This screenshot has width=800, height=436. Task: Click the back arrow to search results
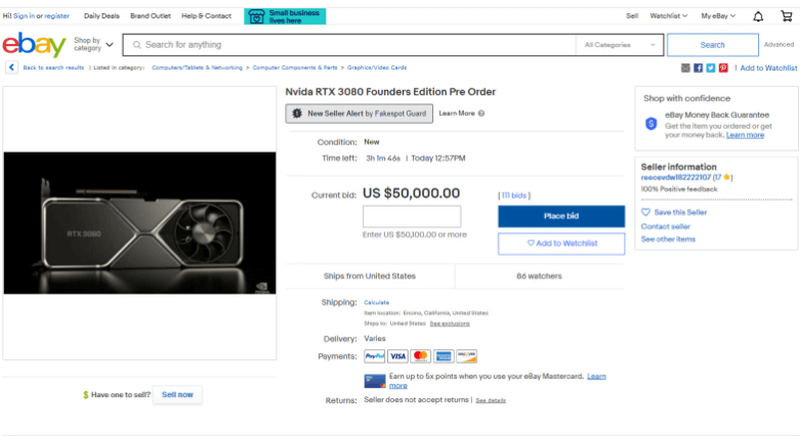pos(12,67)
